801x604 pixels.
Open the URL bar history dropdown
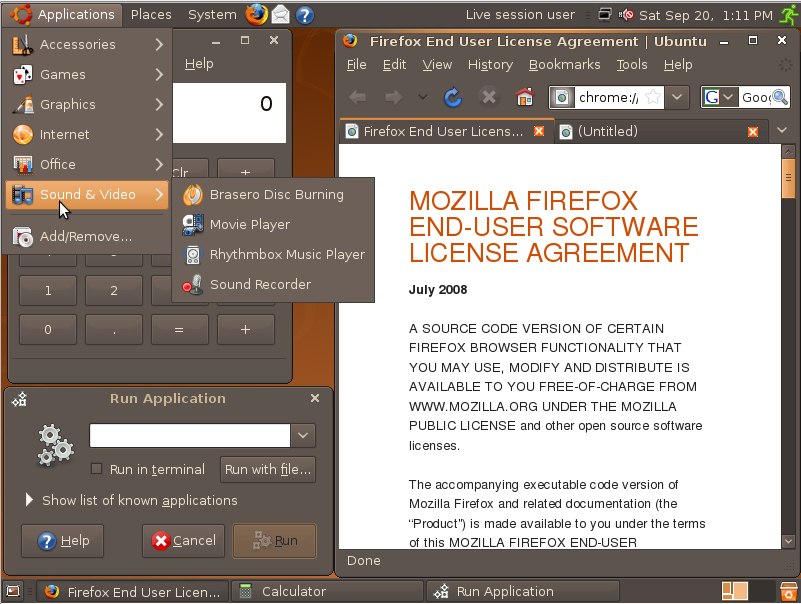pos(677,97)
